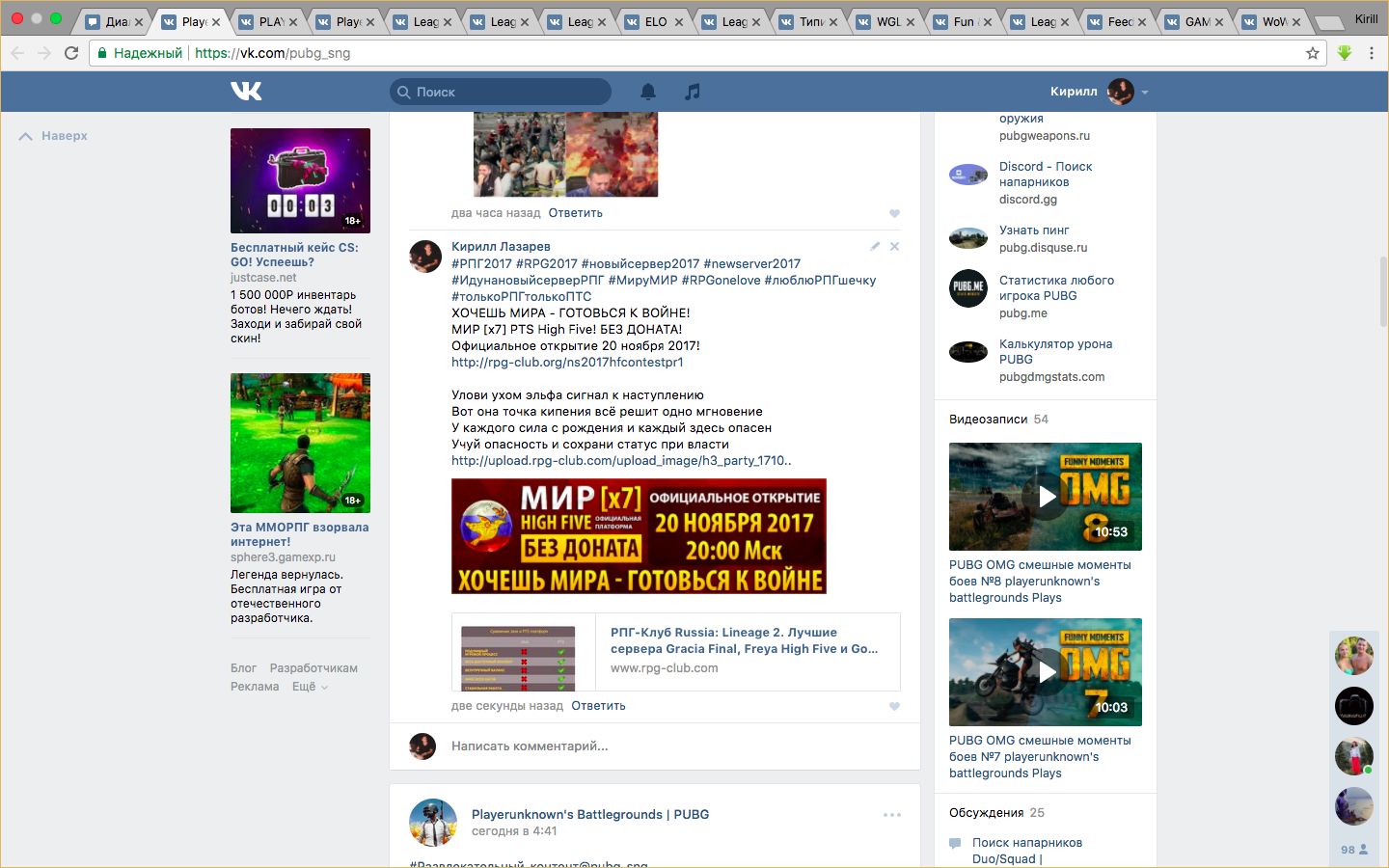Close the ELO browser tab

(x=678, y=21)
